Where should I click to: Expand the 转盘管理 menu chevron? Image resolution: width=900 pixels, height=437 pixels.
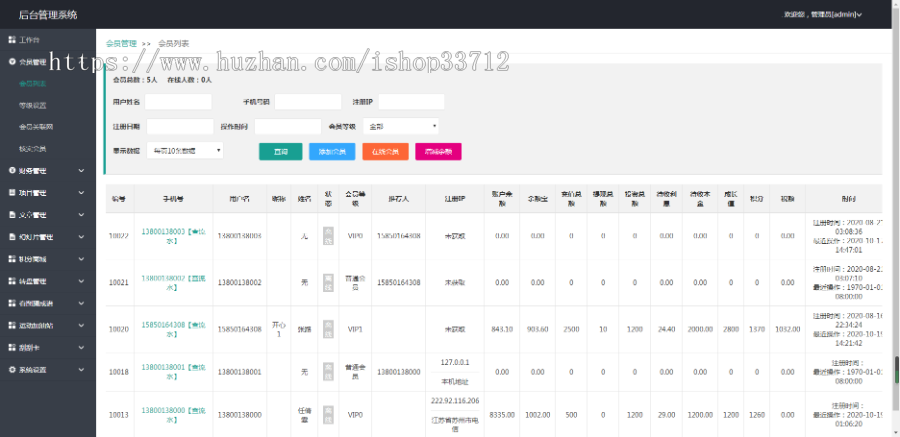(81, 281)
